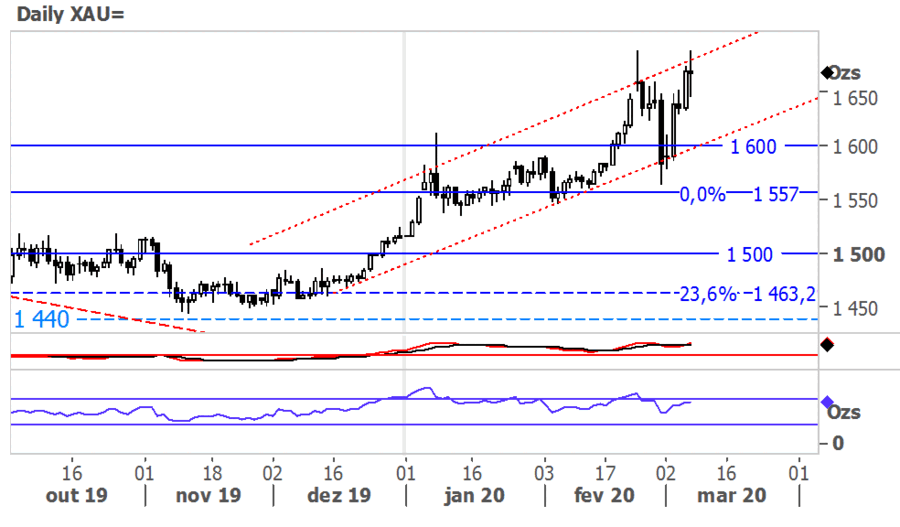
Task: Click the nov 19 month label
Action: coord(208,495)
